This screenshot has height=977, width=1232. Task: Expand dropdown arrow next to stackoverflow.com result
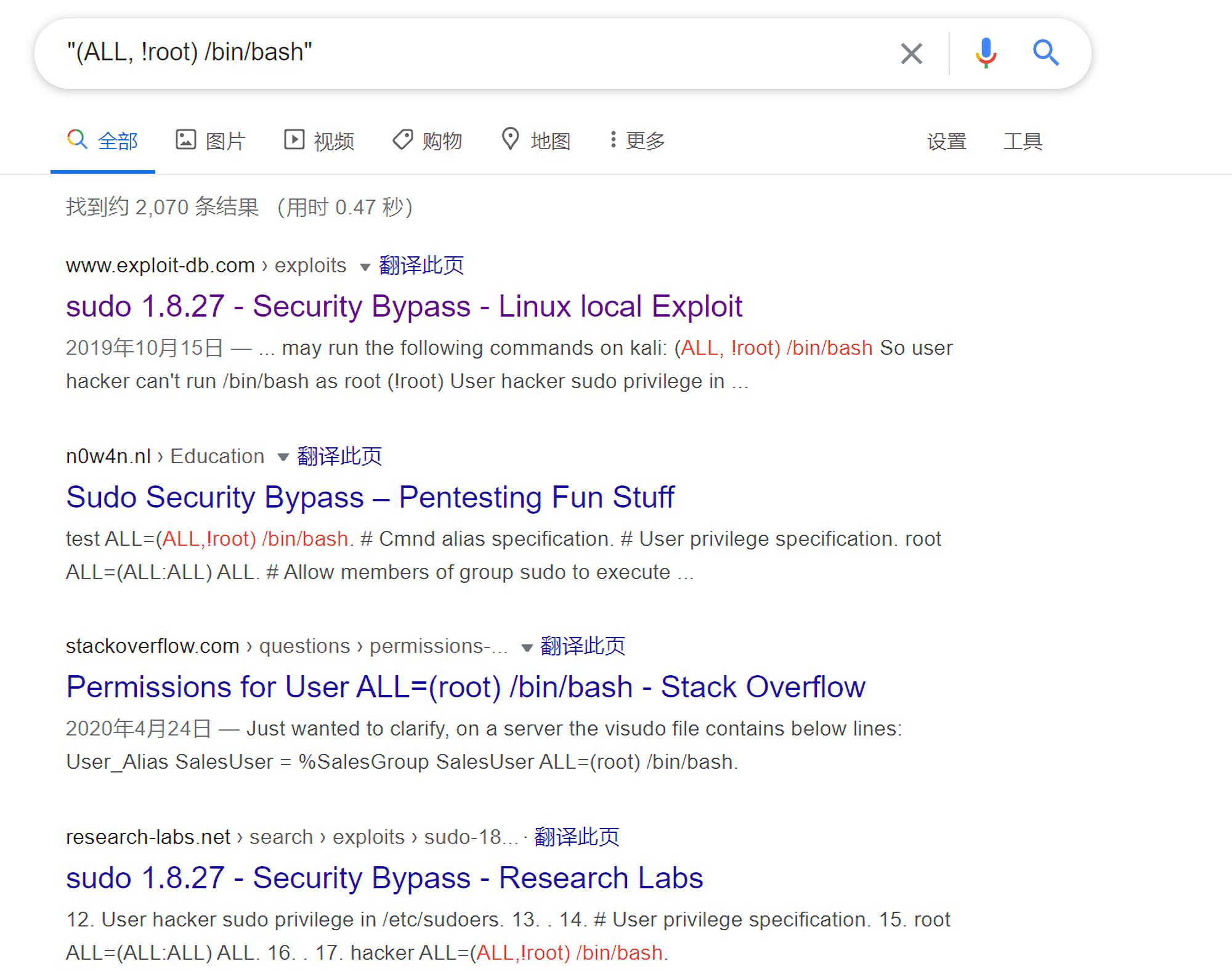pyautogui.click(x=527, y=647)
